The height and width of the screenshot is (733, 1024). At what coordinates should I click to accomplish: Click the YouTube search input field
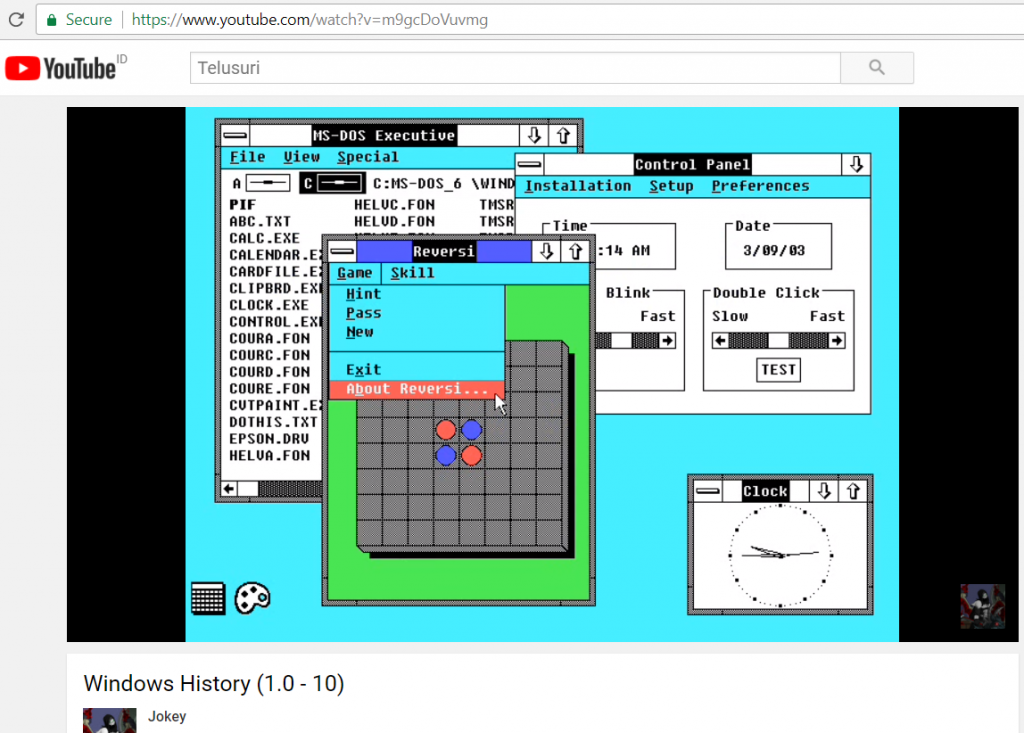514,68
